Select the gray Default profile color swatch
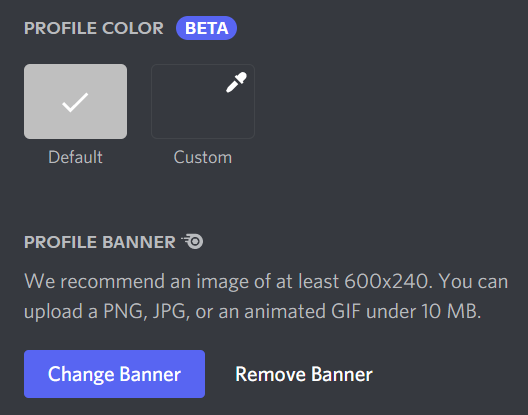 [x=75, y=101]
